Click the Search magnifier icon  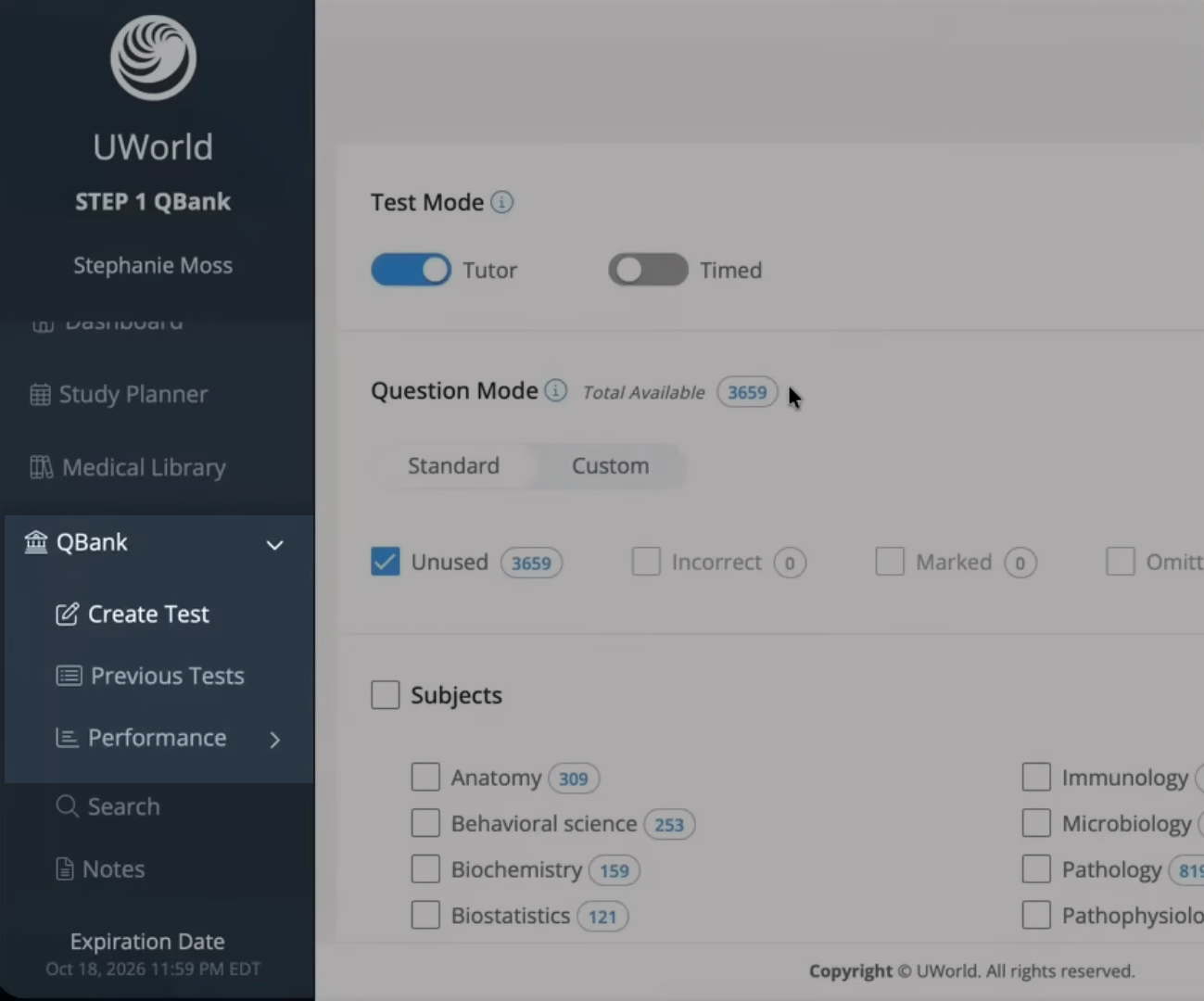click(67, 806)
